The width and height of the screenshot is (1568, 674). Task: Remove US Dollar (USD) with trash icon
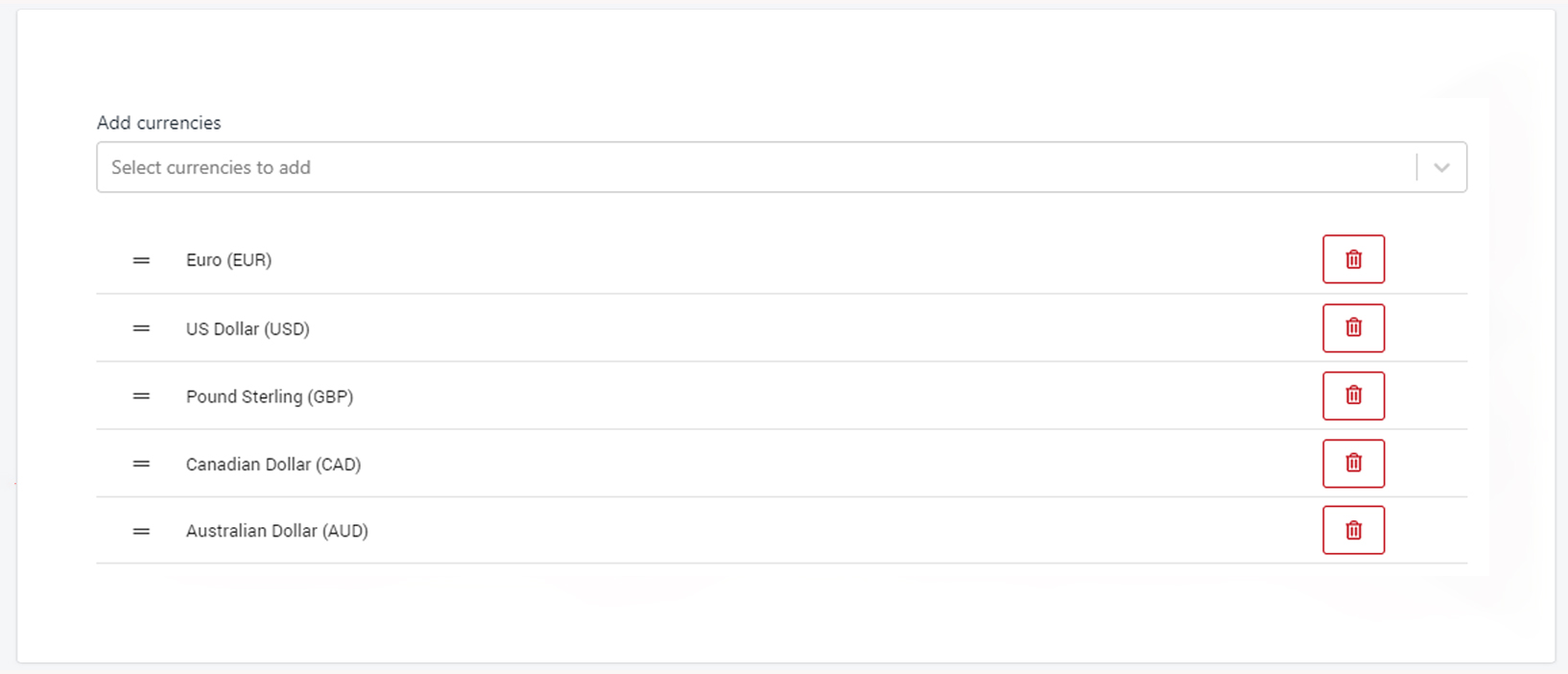point(1353,328)
